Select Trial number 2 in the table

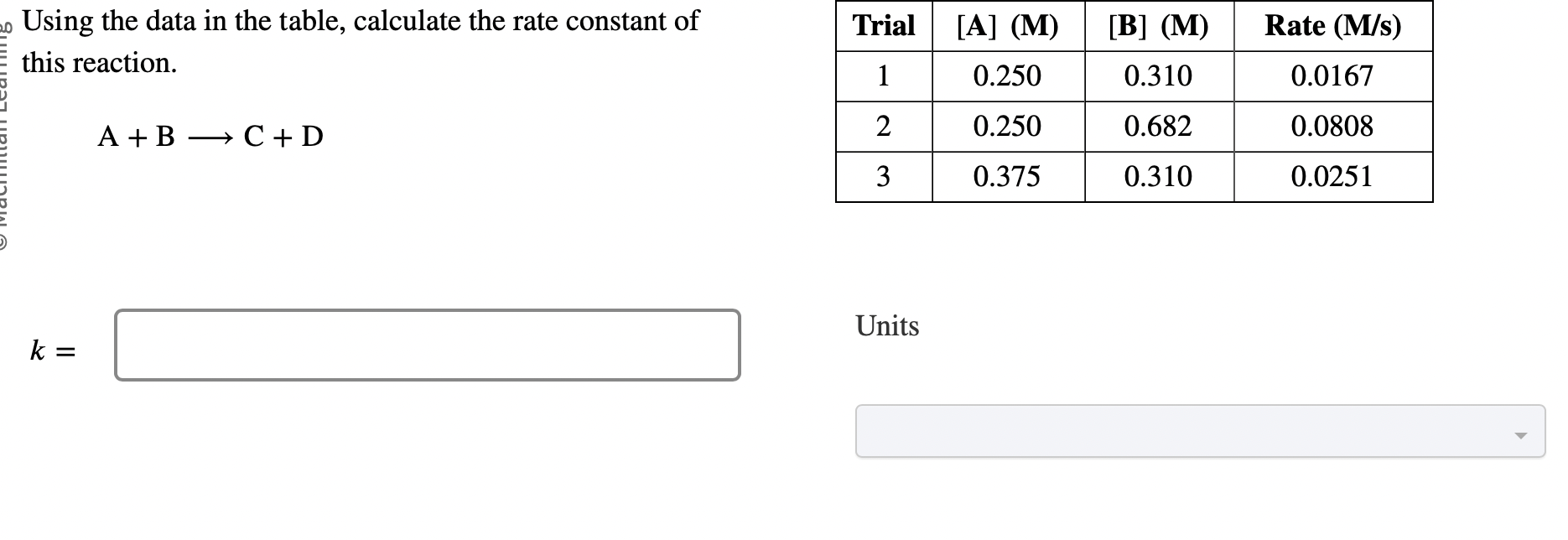point(883,126)
